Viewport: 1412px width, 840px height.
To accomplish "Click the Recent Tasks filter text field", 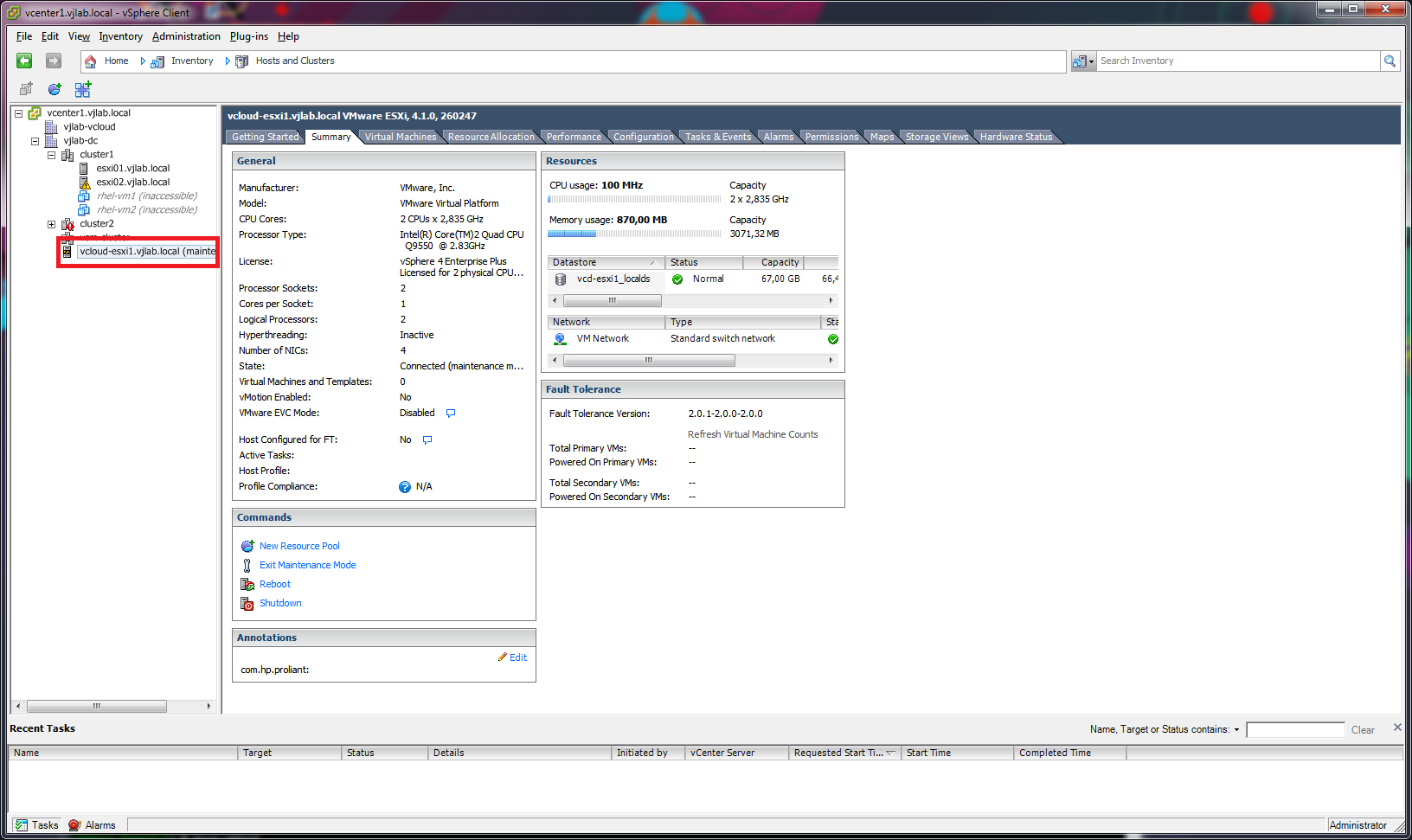I will 1294,730.
